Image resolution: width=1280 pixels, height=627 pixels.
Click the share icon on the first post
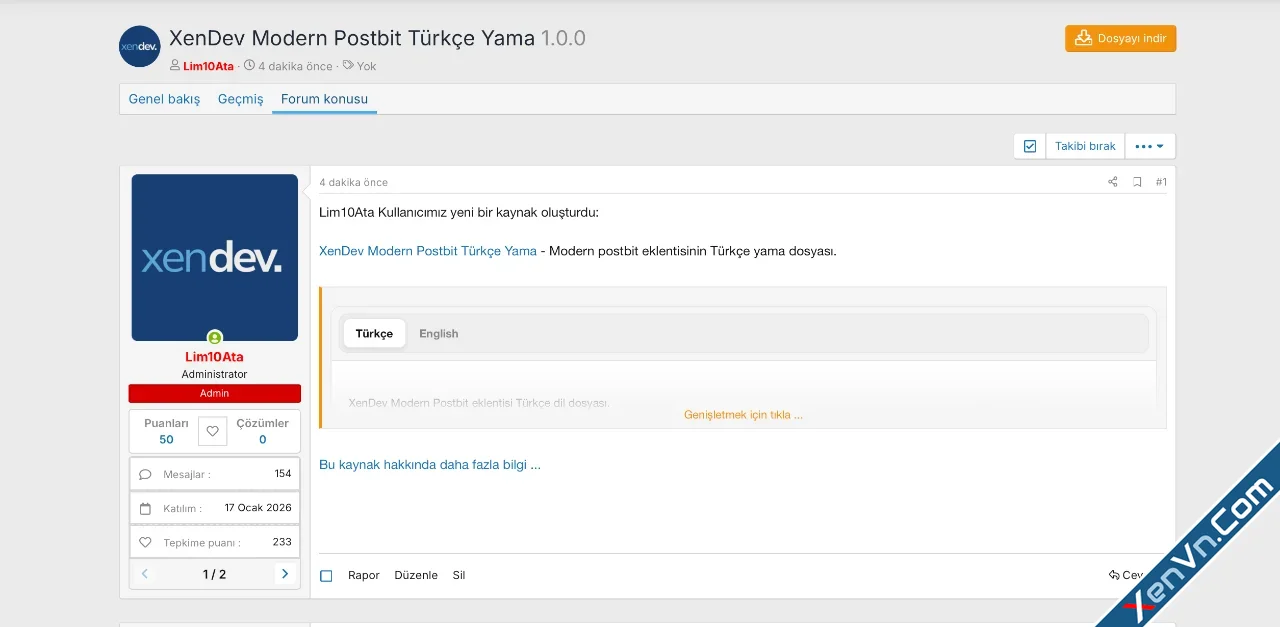click(x=1112, y=182)
